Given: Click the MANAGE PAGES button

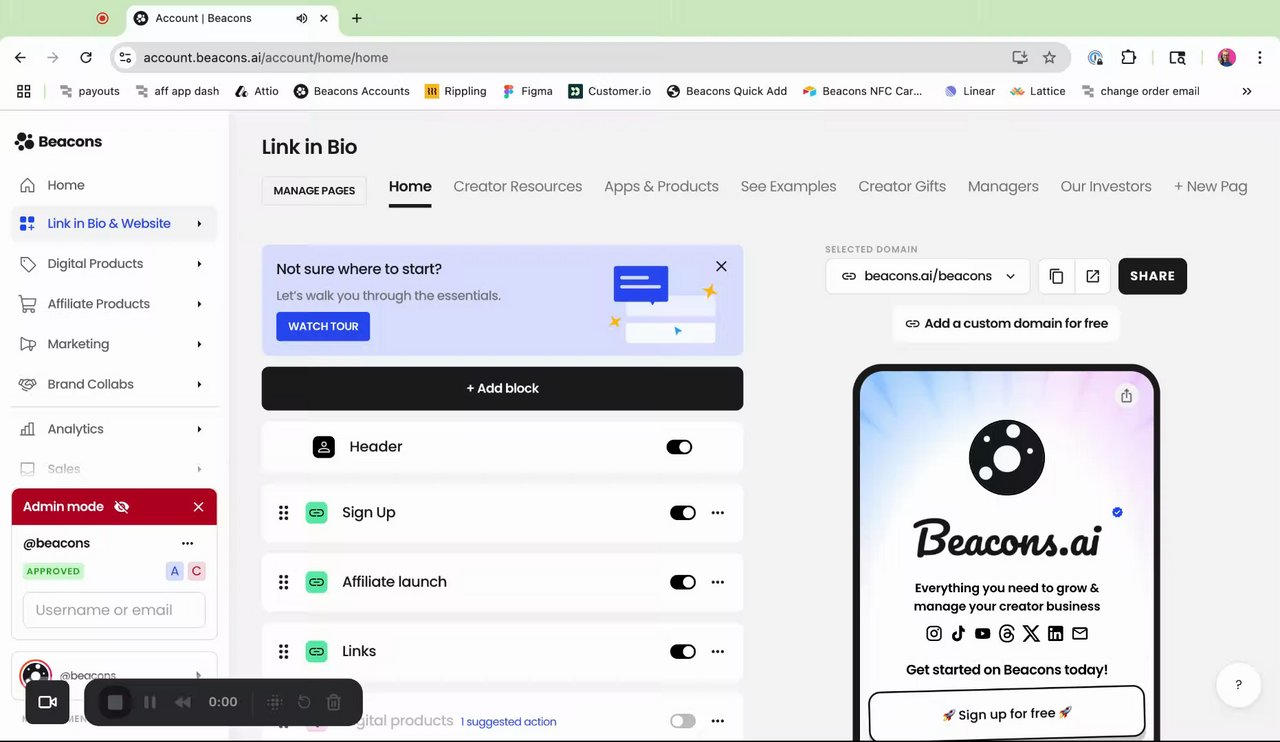Looking at the screenshot, I should click(x=314, y=191).
